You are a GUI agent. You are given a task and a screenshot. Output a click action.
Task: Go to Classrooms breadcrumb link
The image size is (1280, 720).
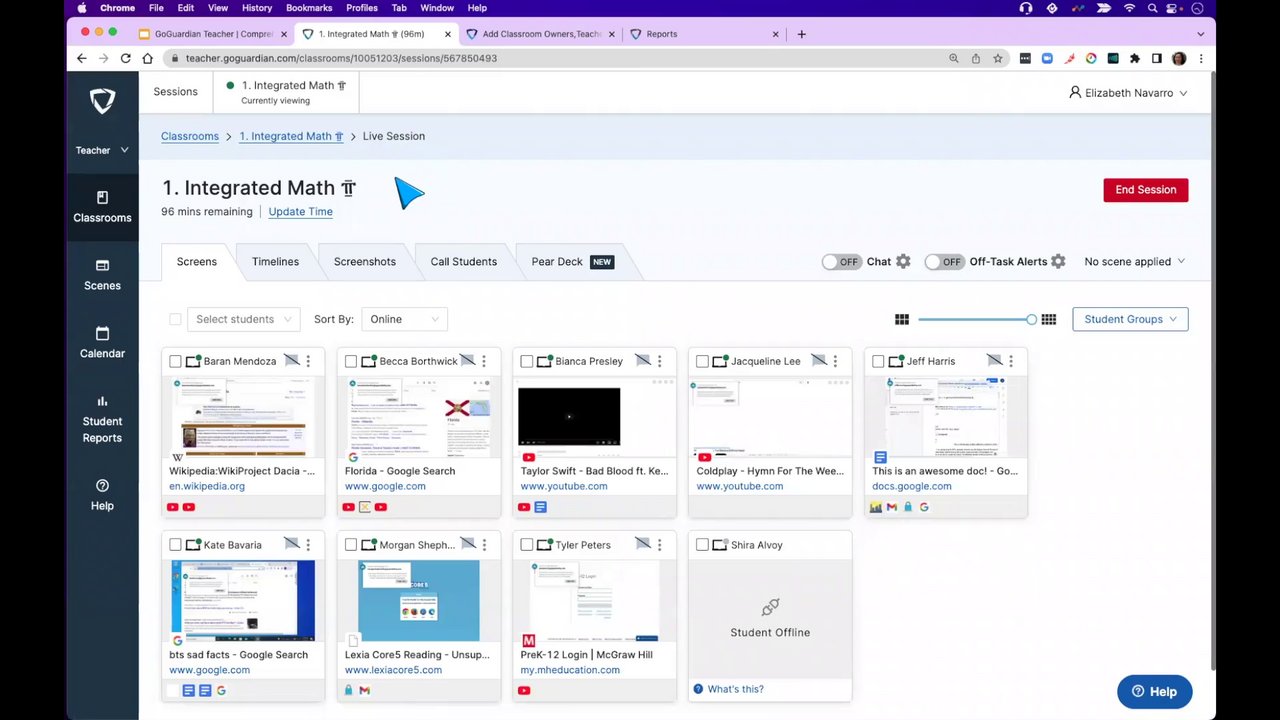(190, 136)
